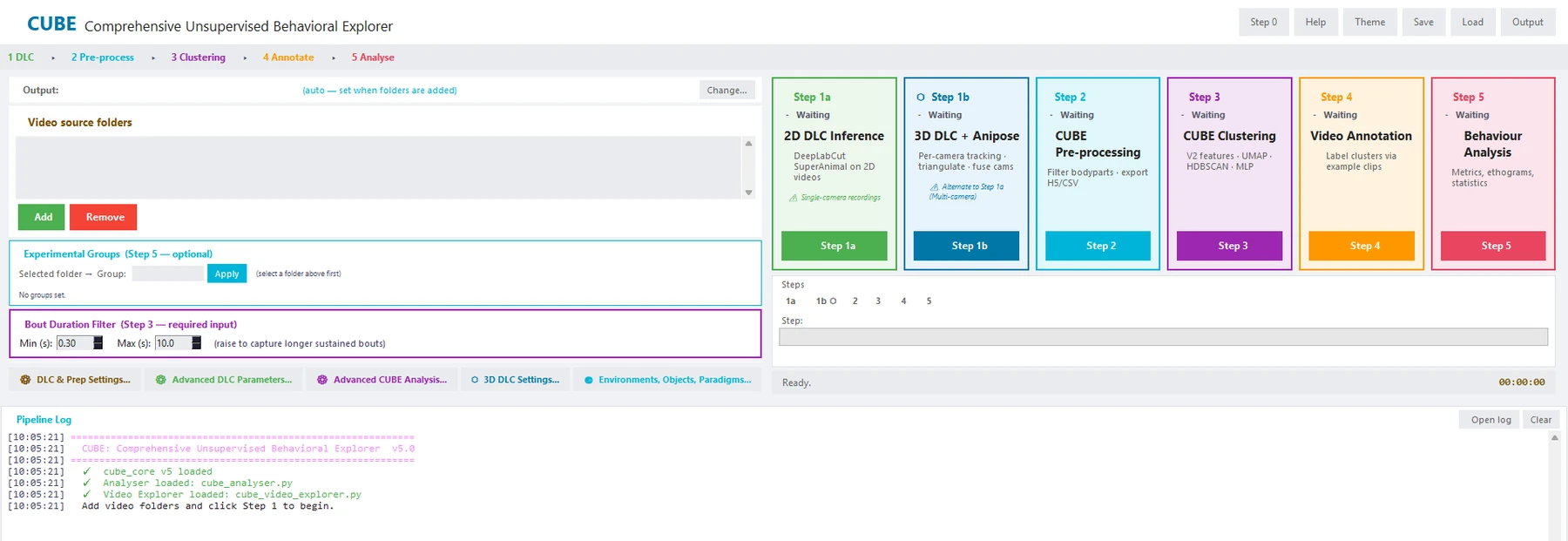Click the gear icon on DLC & Prep Settings

[x=25, y=380]
